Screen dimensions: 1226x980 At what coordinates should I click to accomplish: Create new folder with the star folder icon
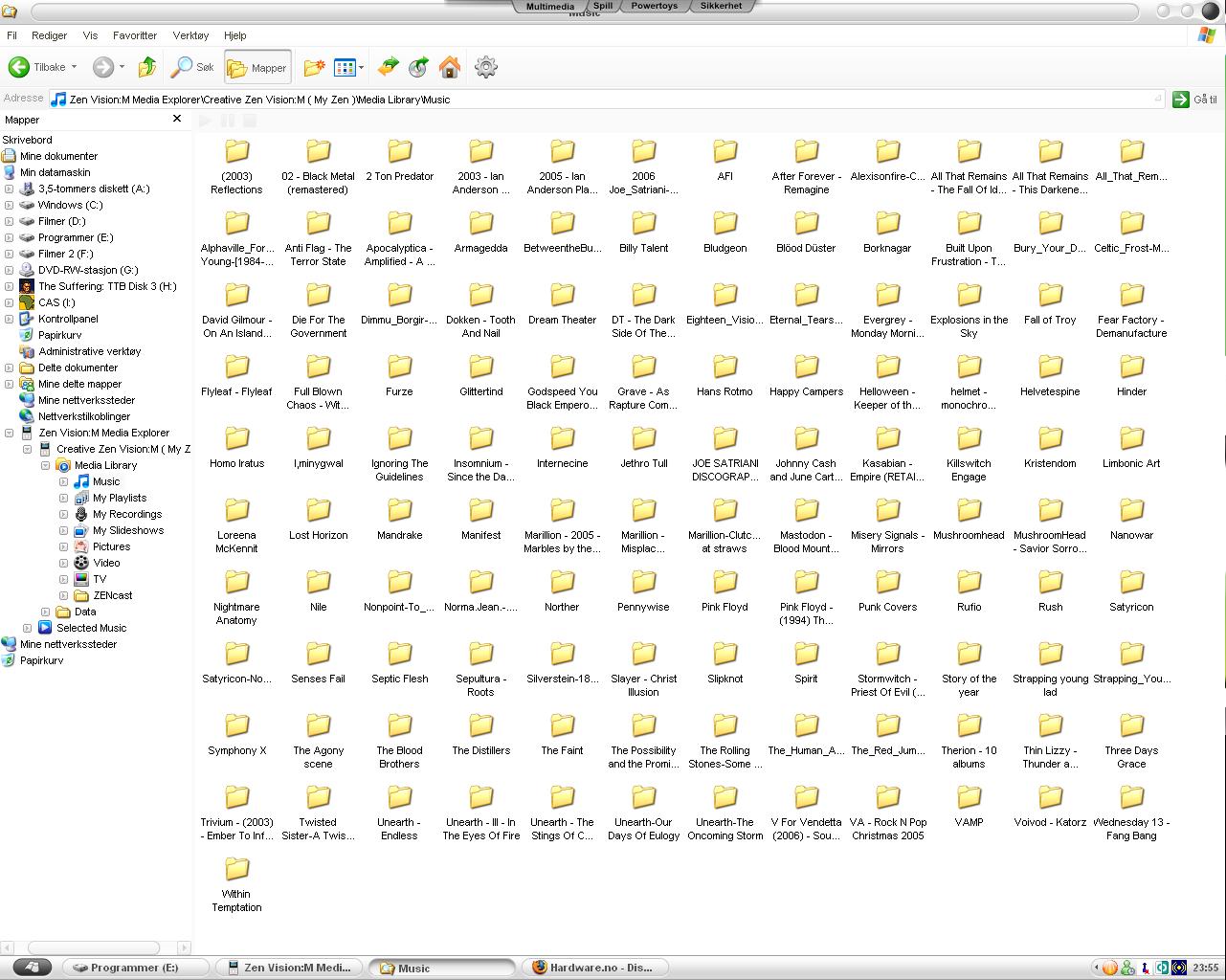(x=314, y=67)
